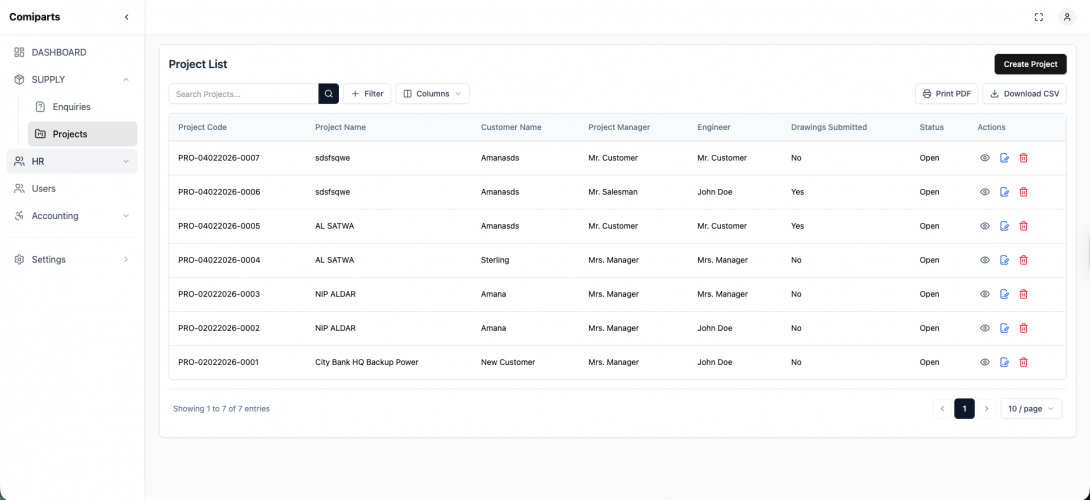Delete project PRO-04022026-0007
Viewport: 1090px width, 500px height.
click(1023, 158)
